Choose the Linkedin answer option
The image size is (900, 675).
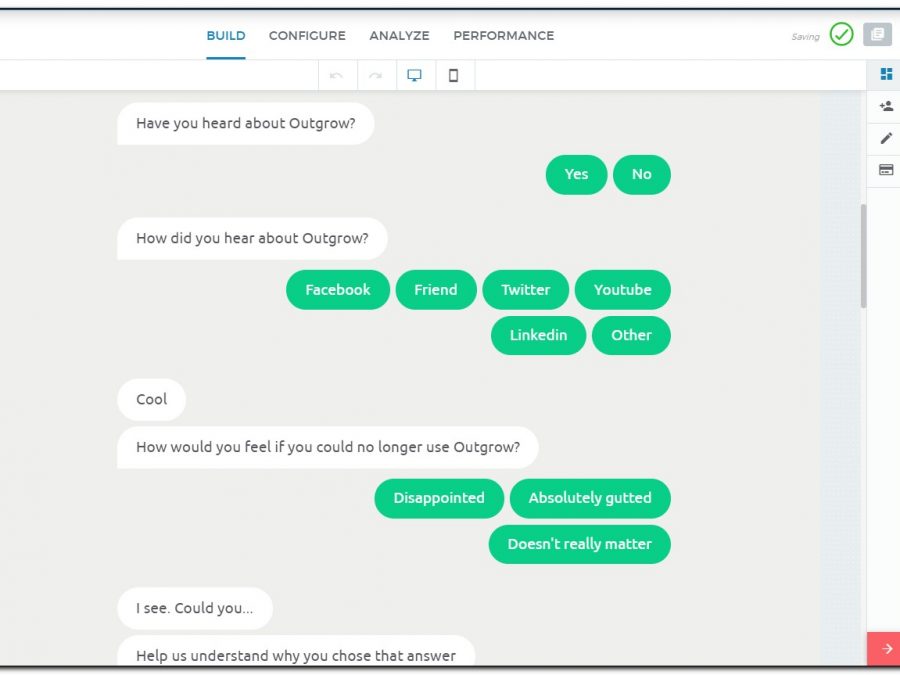(x=538, y=335)
